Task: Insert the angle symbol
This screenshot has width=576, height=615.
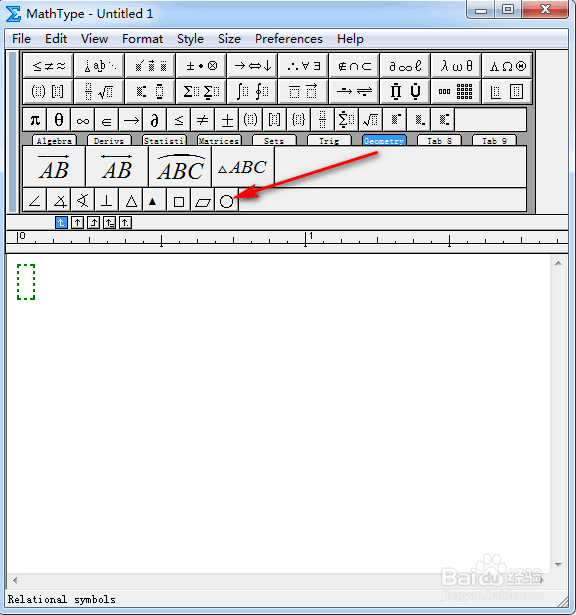Action: click(x=35, y=200)
